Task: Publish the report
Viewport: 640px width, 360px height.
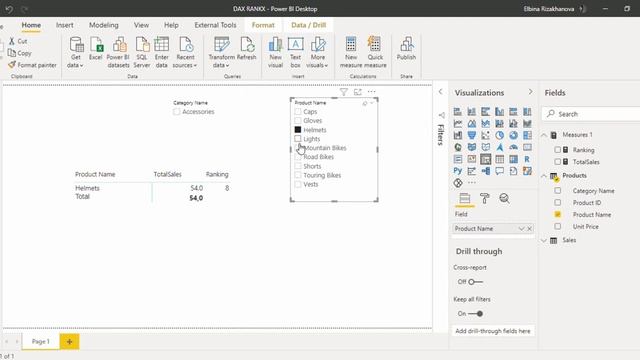Action: (x=406, y=49)
